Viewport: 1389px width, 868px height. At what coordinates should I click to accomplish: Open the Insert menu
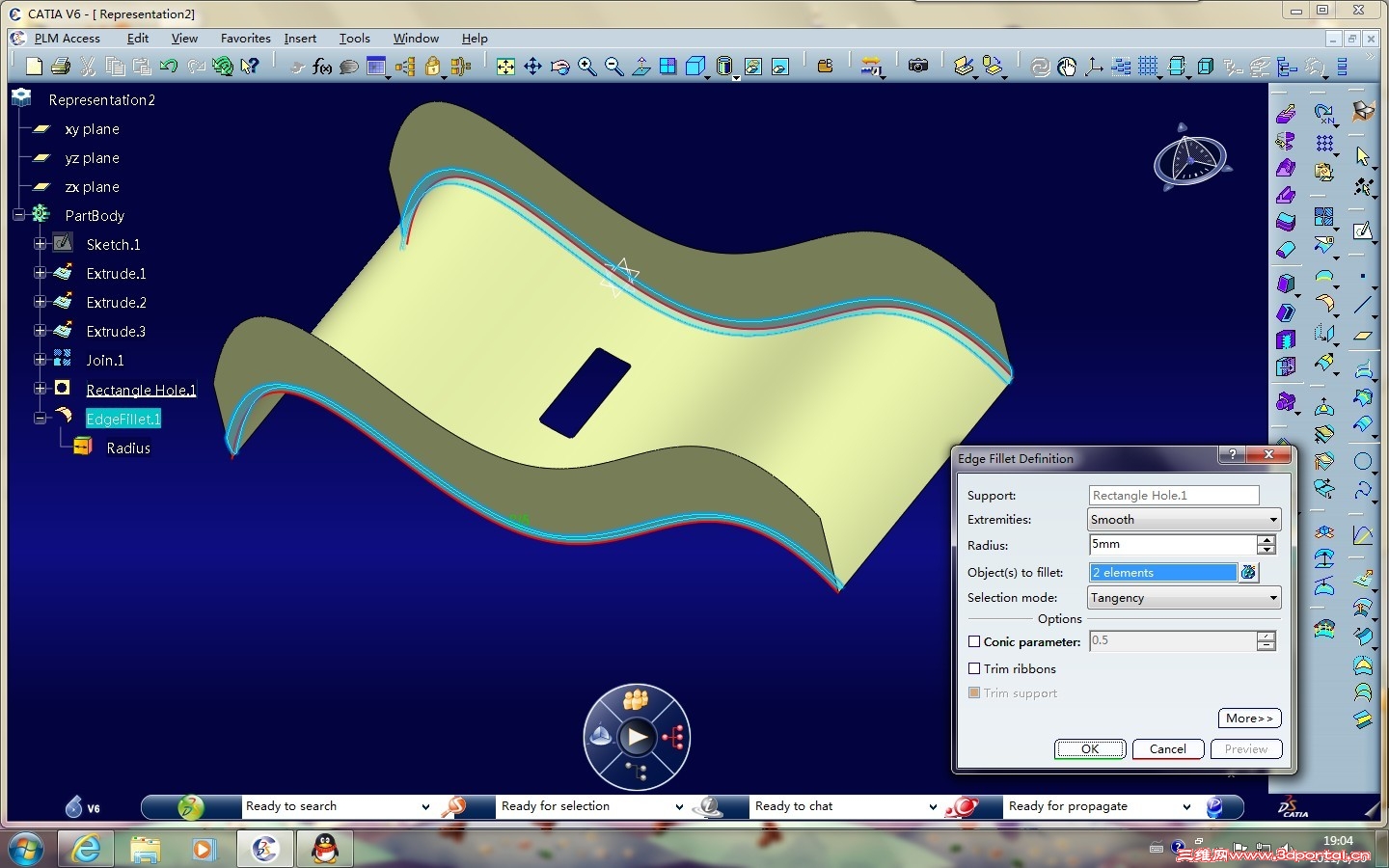pyautogui.click(x=300, y=39)
